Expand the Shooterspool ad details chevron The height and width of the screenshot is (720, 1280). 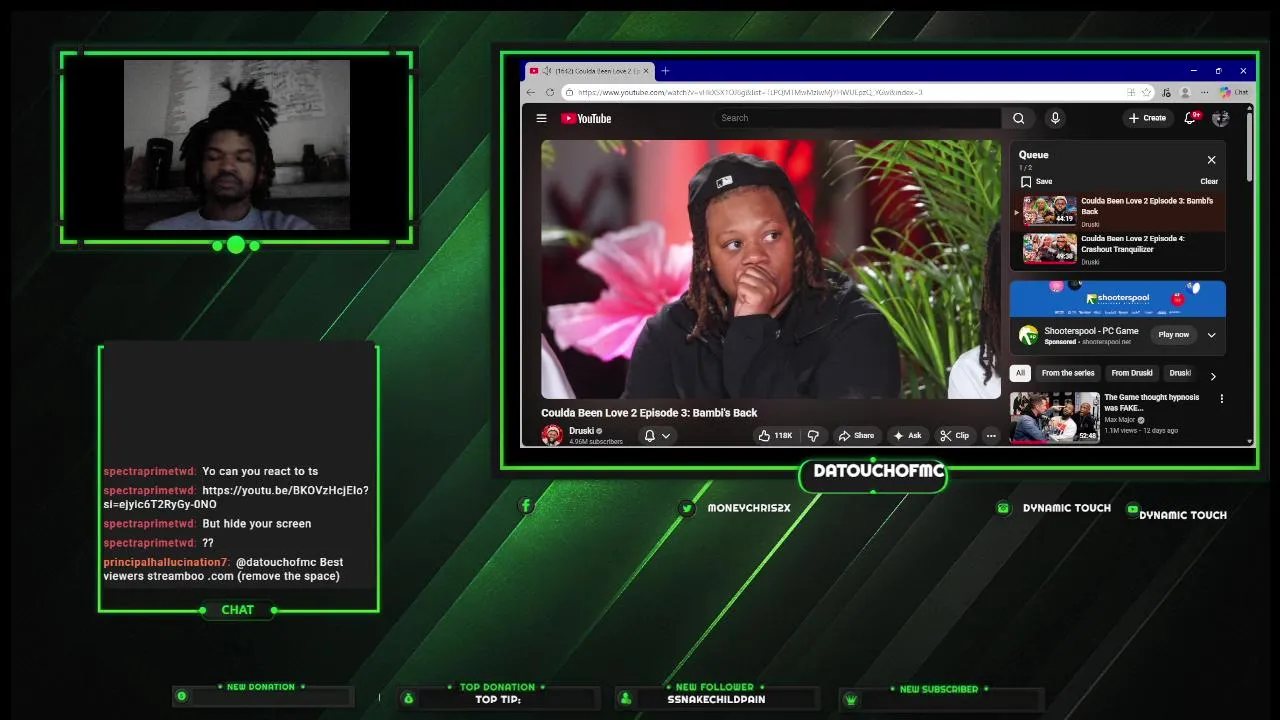click(1211, 335)
